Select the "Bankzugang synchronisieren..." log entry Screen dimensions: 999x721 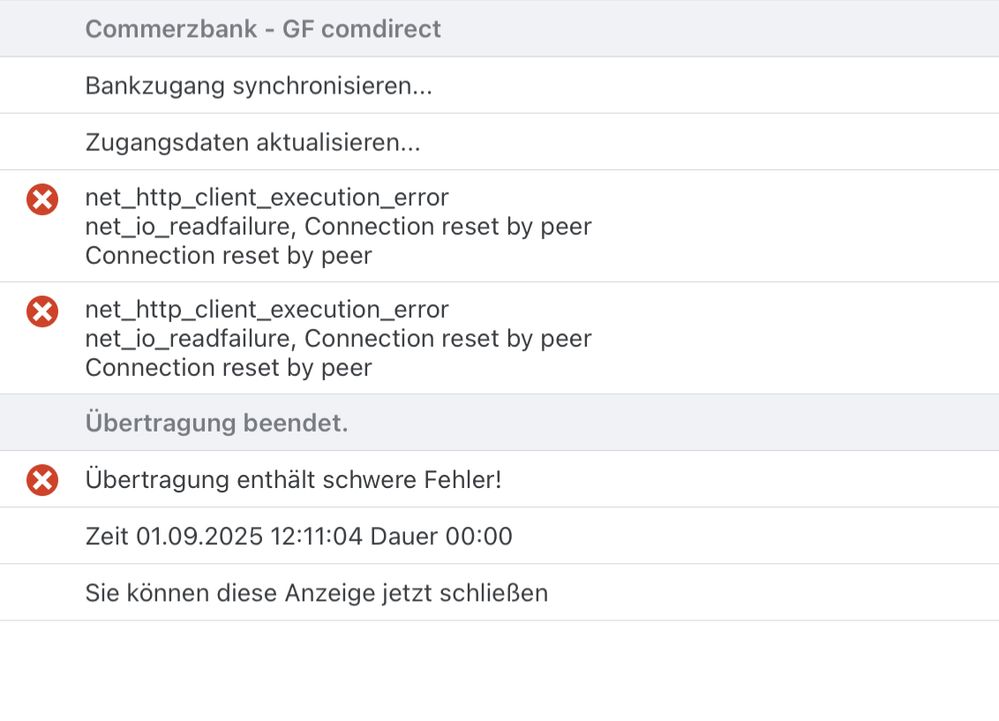(x=258, y=86)
